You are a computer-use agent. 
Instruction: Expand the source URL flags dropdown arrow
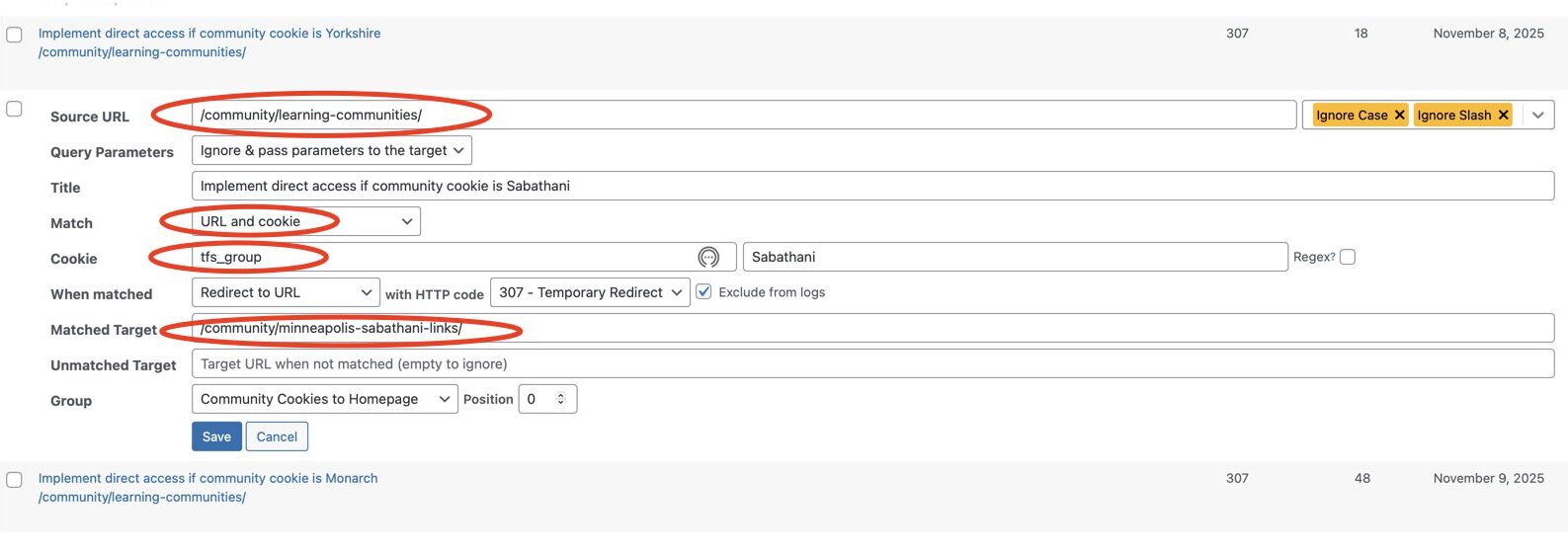click(1537, 116)
